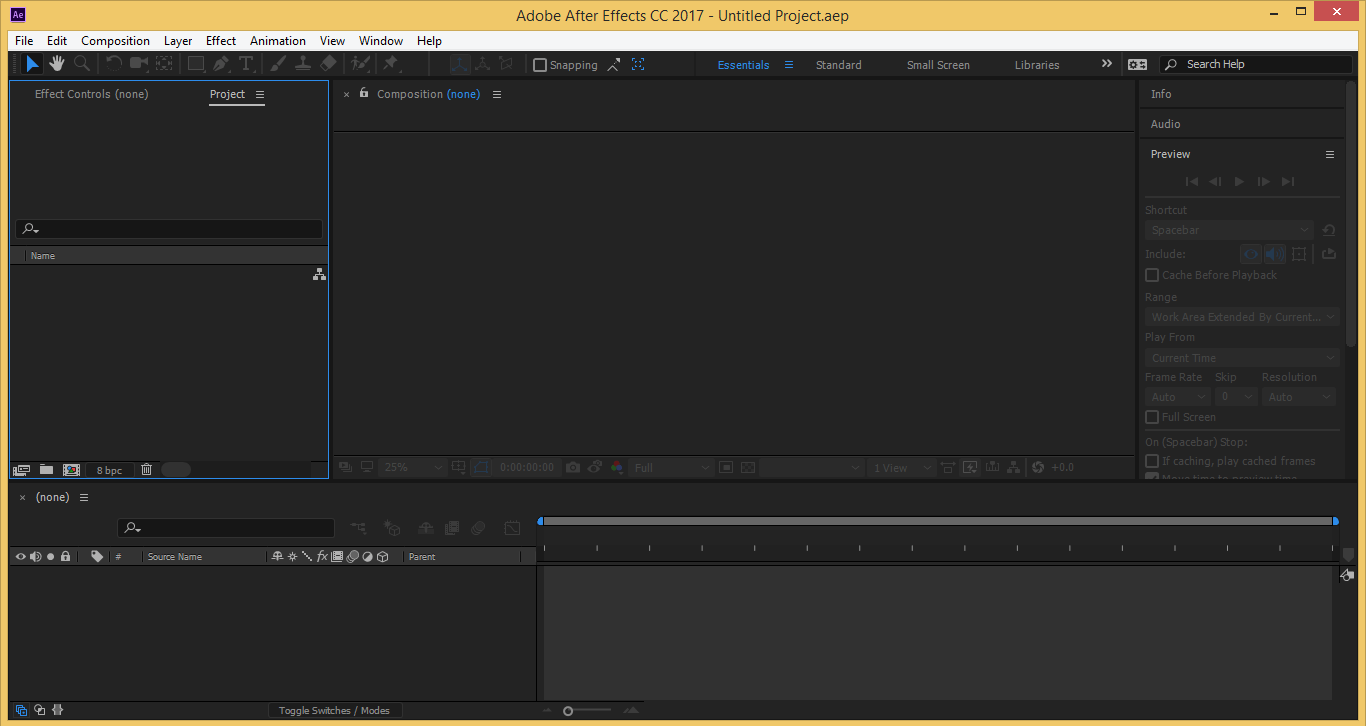This screenshot has width=1366, height=726.
Task: Click the 8 bpc color depth button
Action: pos(109,470)
